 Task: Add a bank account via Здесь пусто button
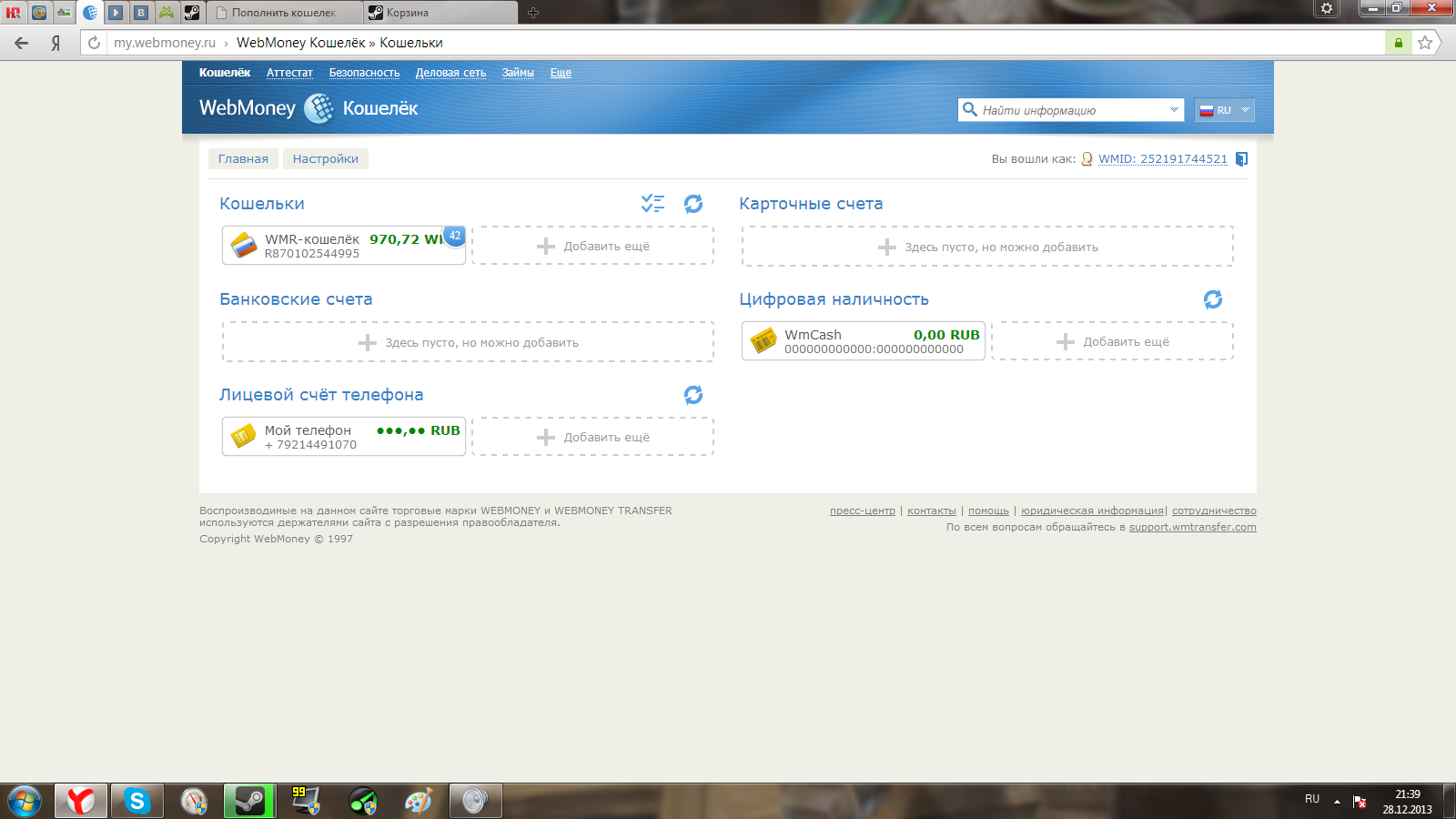coord(468,342)
